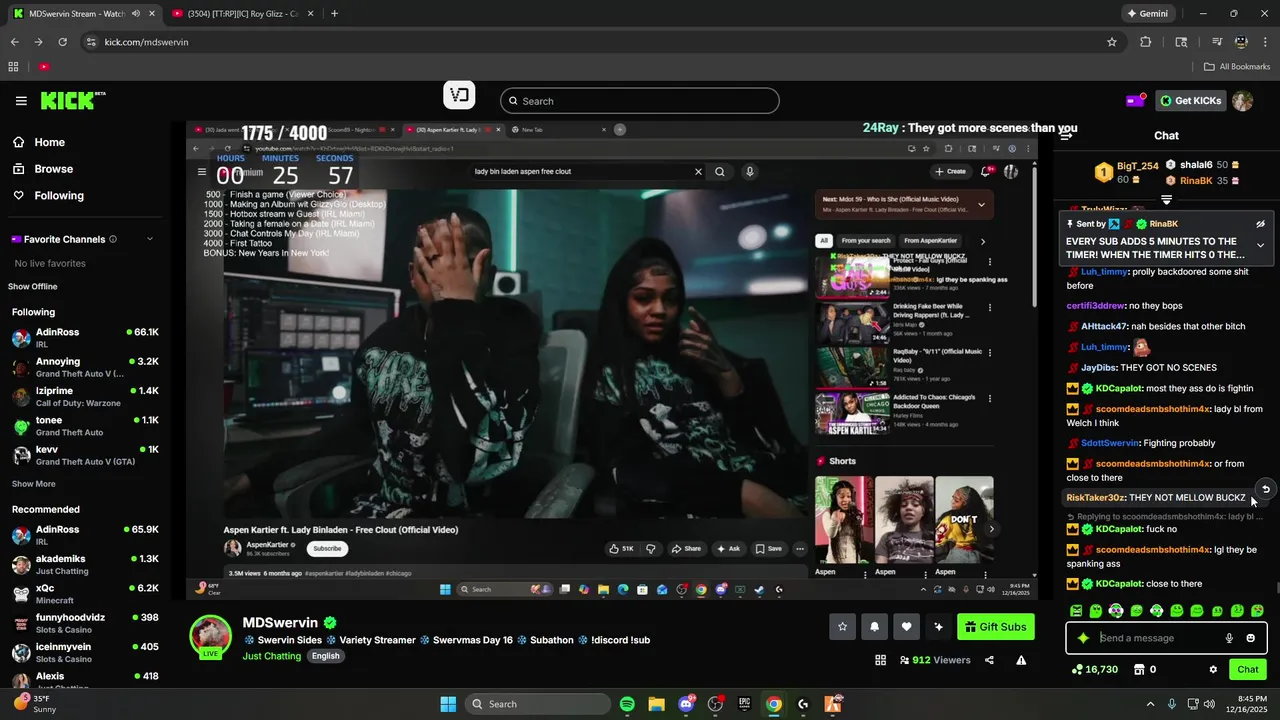Click the green Chat send button

(1248, 669)
